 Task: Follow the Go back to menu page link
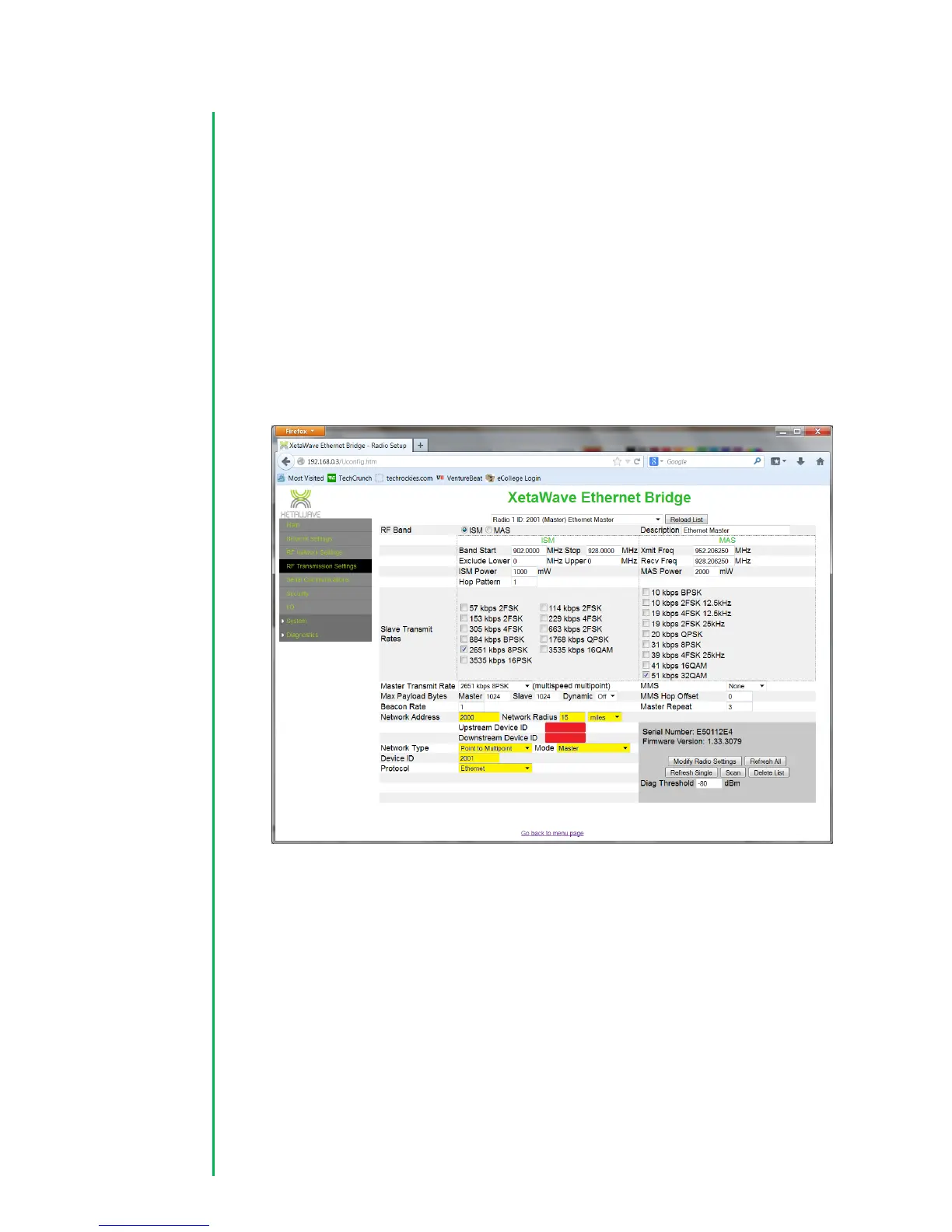point(552,833)
